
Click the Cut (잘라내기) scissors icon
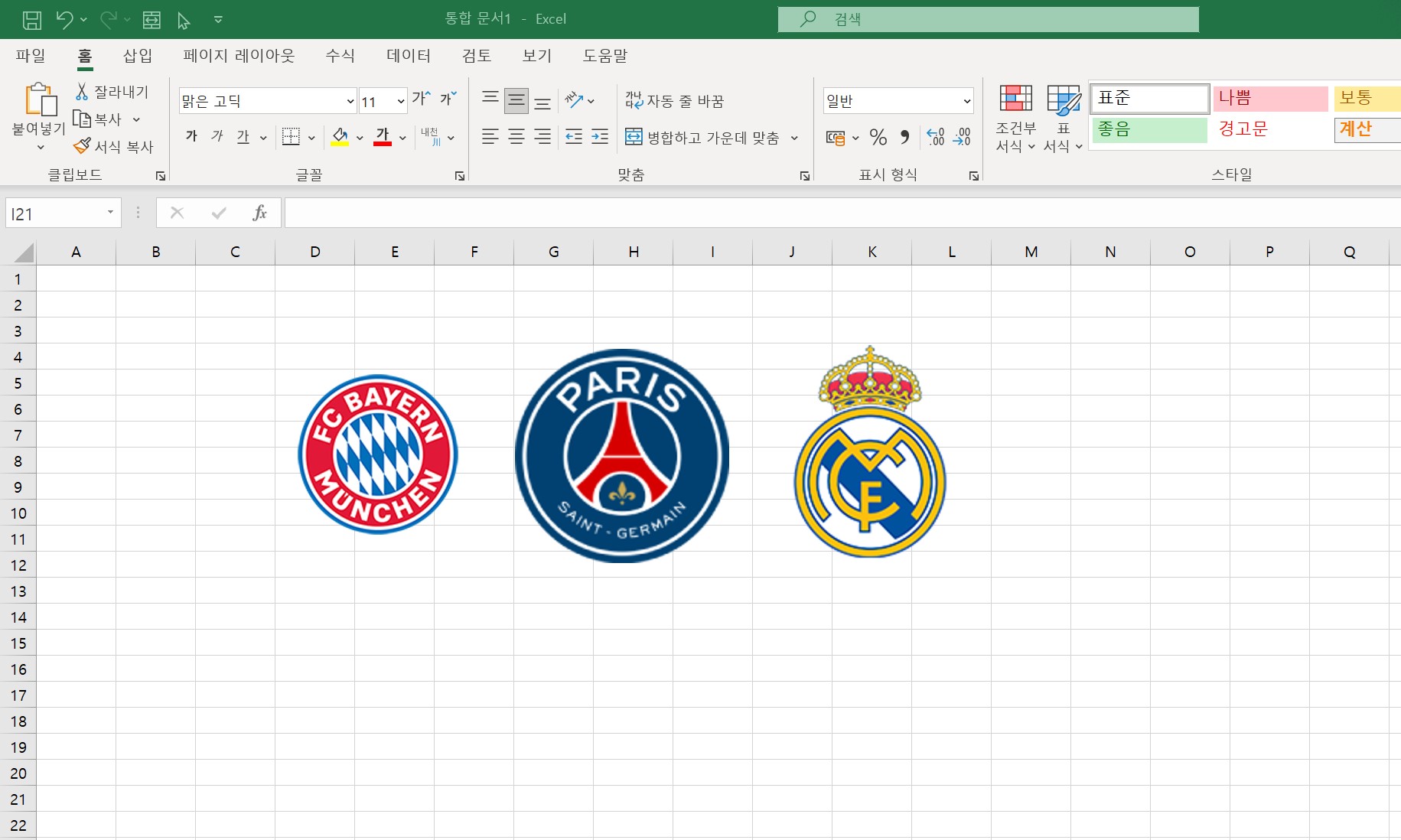[x=82, y=92]
